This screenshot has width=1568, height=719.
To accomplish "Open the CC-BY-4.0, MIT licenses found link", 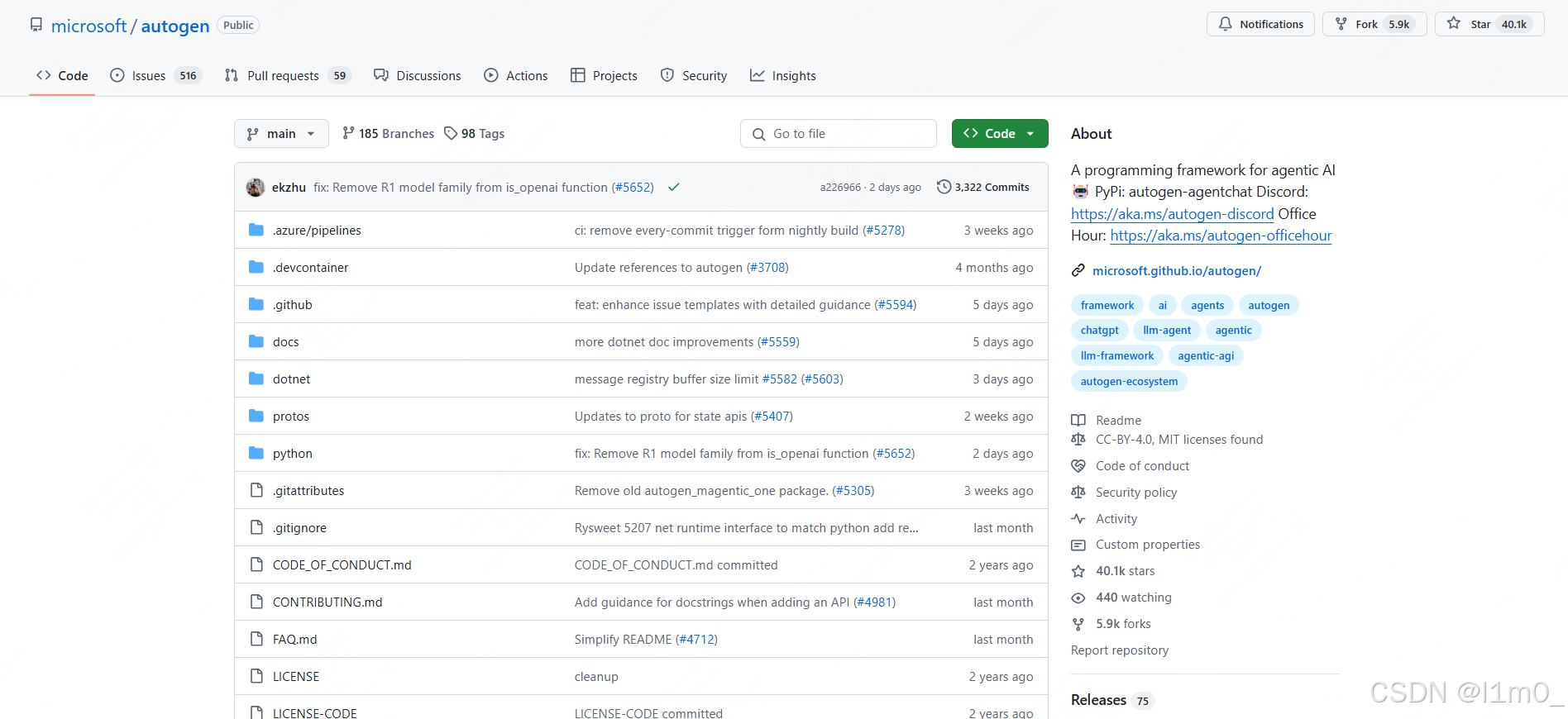I will click(1179, 440).
